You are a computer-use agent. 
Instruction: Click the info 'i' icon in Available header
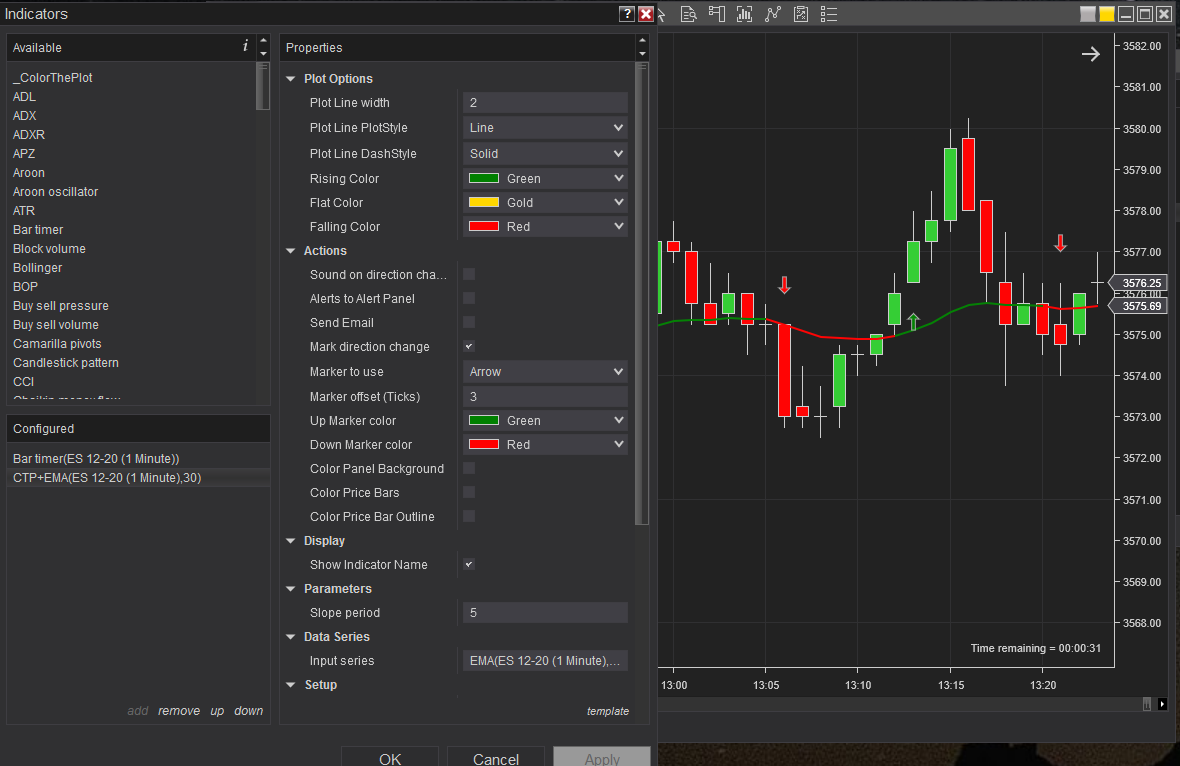pyautogui.click(x=245, y=47)
